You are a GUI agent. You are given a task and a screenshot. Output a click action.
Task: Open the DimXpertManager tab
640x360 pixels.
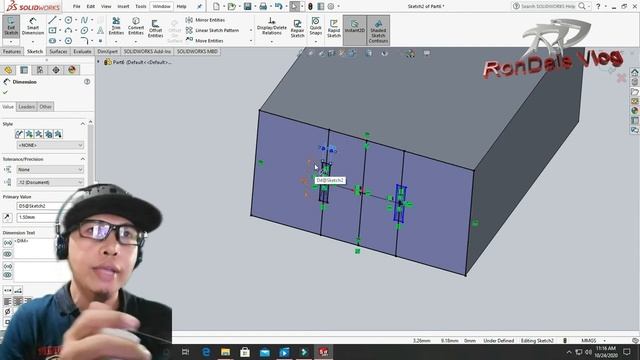(56, 70)
